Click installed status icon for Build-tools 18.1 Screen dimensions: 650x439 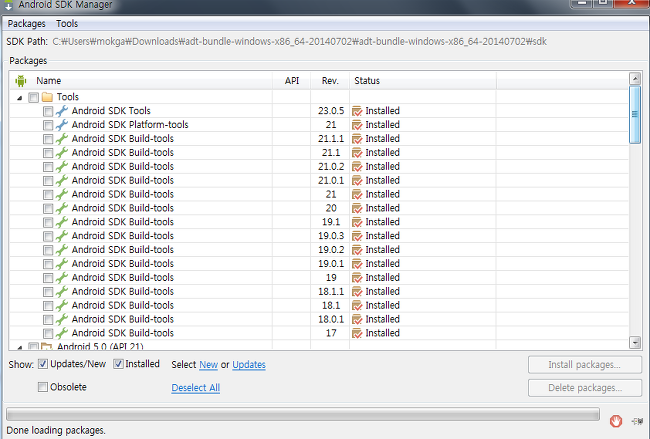(x=357, y=306)
